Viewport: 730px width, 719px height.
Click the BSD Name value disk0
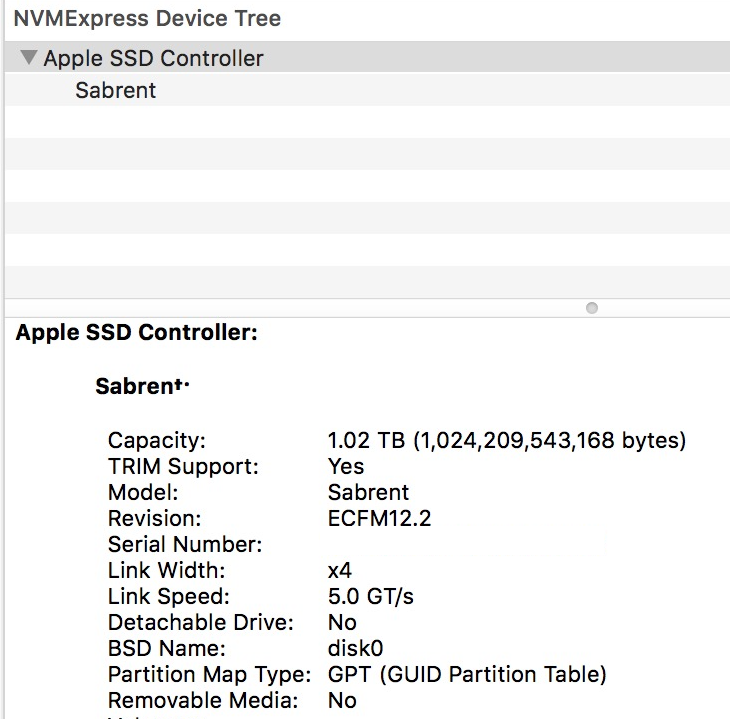(x=355, y=648)
